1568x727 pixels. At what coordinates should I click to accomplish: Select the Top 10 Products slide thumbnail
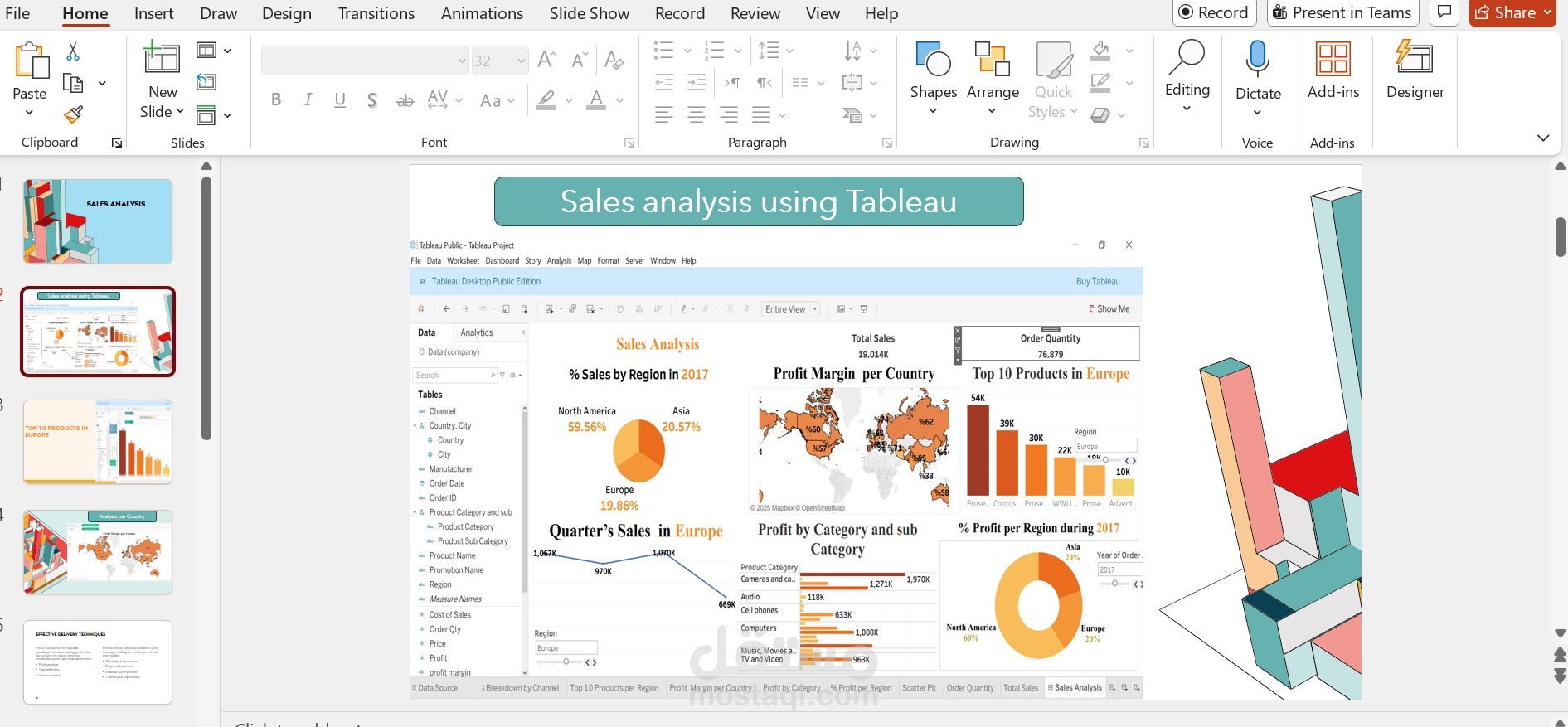click(x=98, y=442)
